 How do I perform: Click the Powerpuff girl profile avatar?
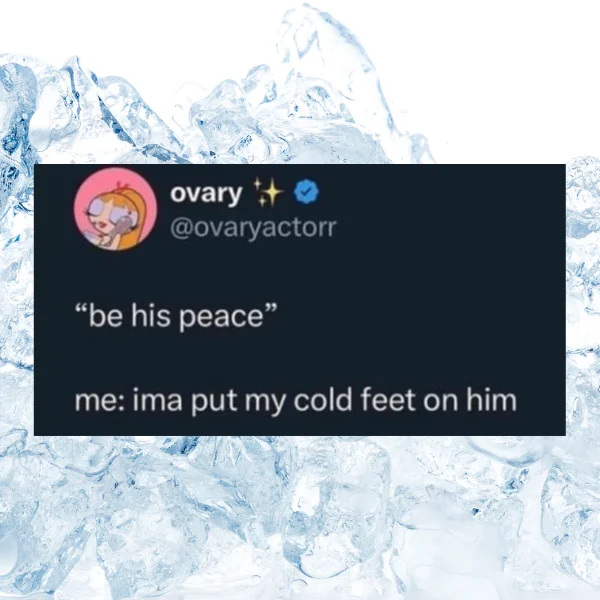pos(116,209)
